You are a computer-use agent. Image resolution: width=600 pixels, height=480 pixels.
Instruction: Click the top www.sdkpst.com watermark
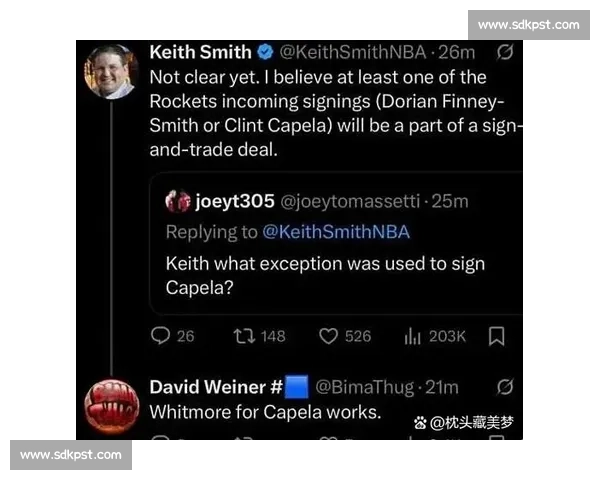(527, 24)
